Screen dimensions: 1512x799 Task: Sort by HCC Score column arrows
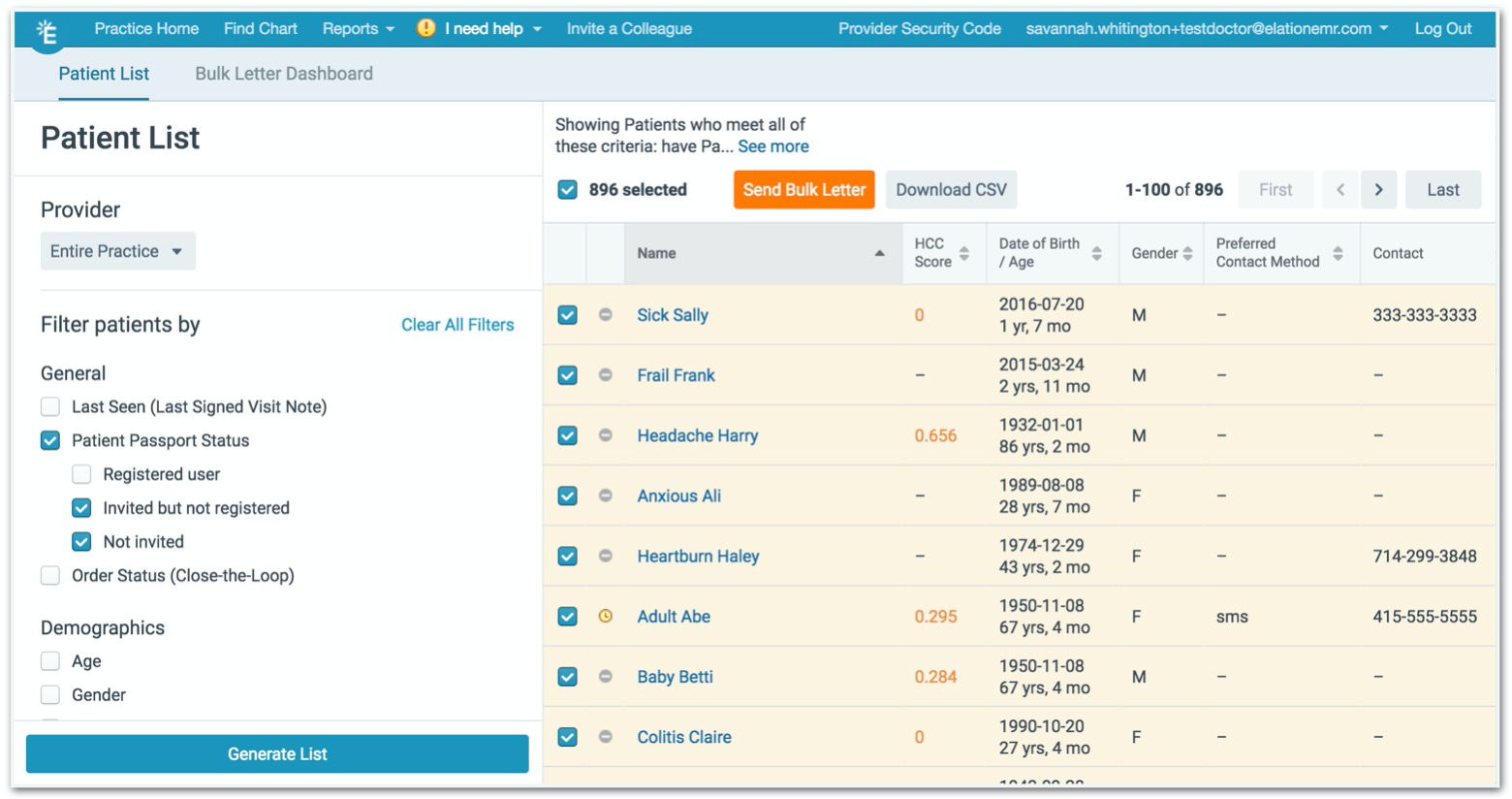963,253
